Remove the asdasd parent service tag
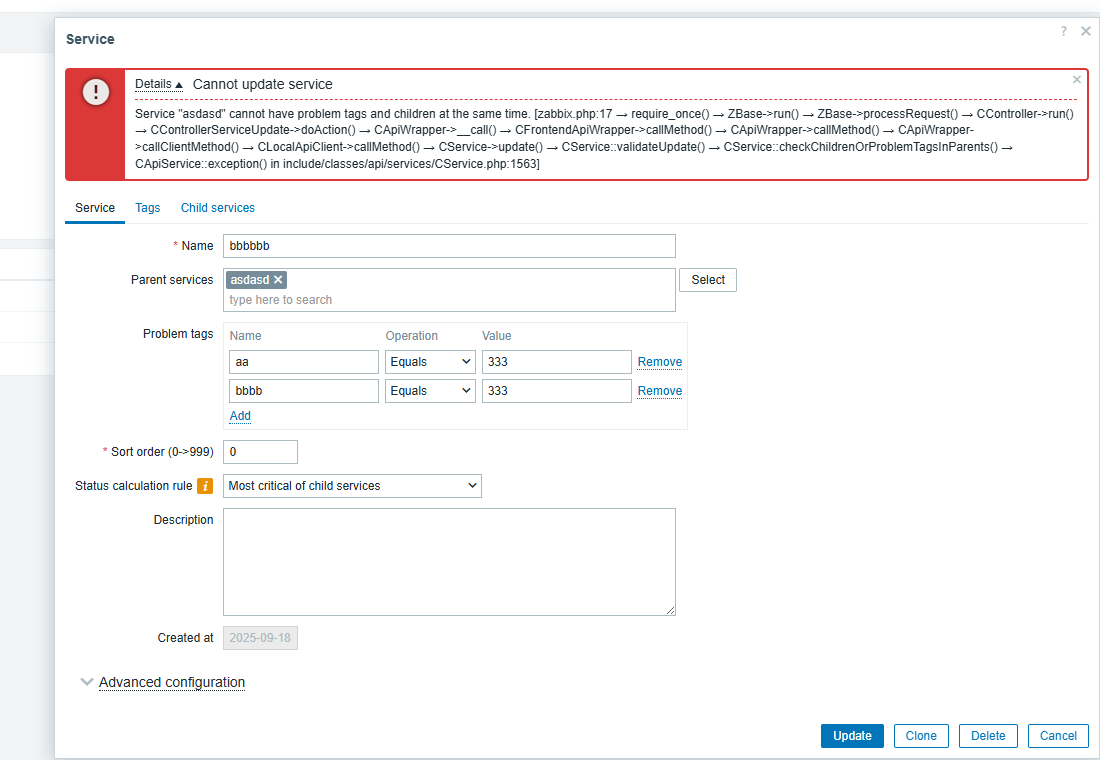Screen dimensions: 1100x760 pos(278,280)
